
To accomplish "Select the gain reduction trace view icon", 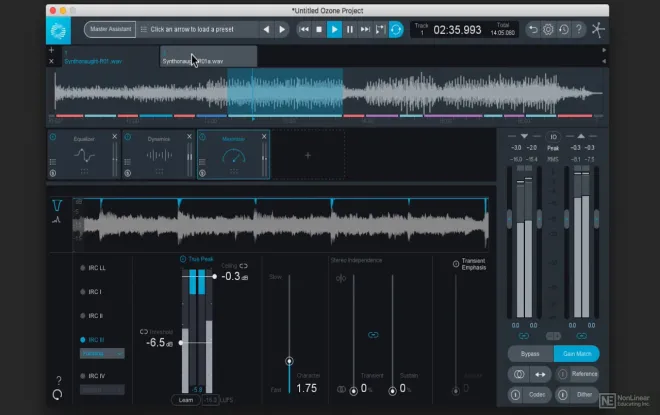I will coord(57,205).
